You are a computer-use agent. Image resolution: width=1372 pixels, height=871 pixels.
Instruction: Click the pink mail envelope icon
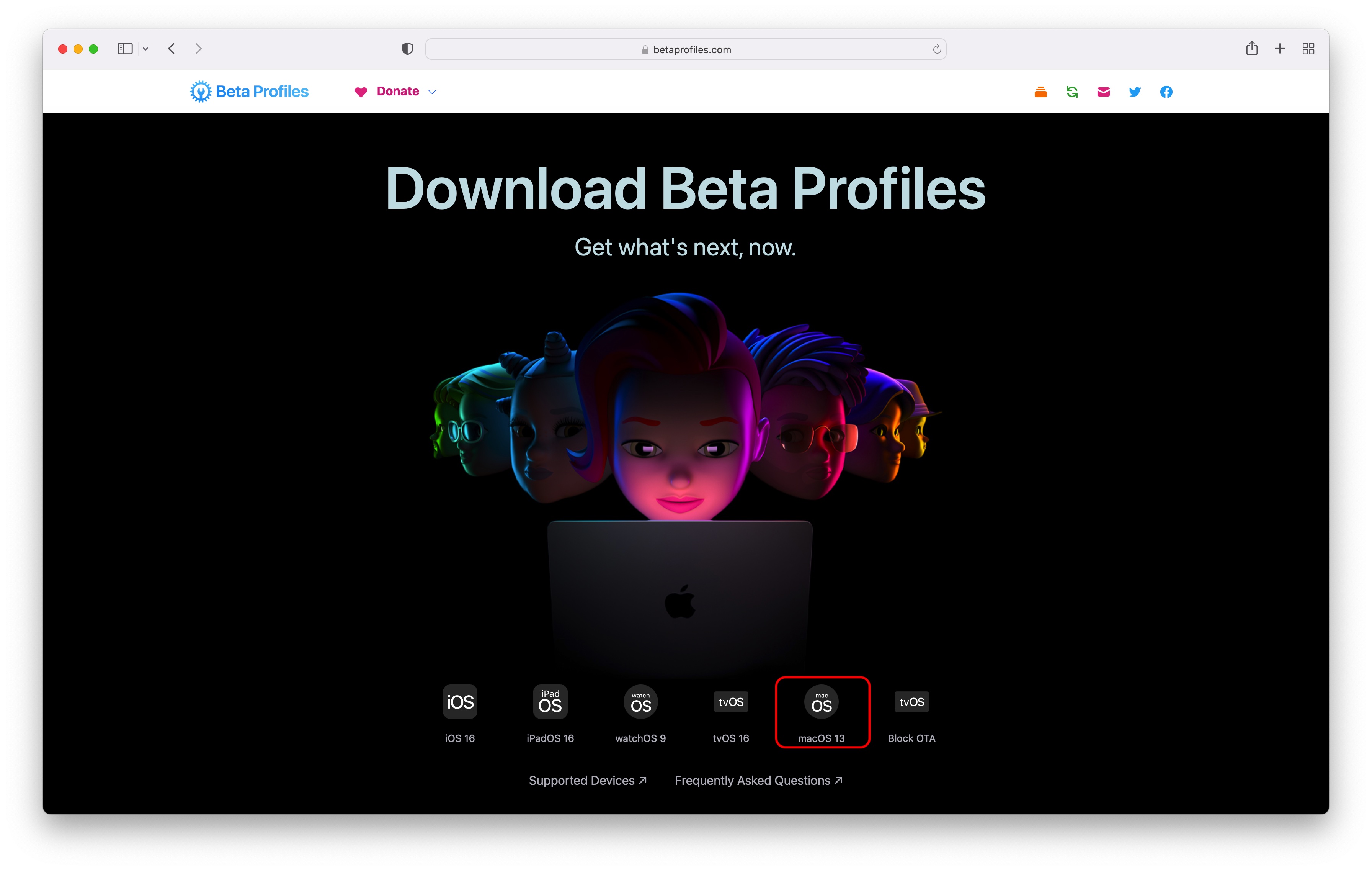pos(1103,92)
